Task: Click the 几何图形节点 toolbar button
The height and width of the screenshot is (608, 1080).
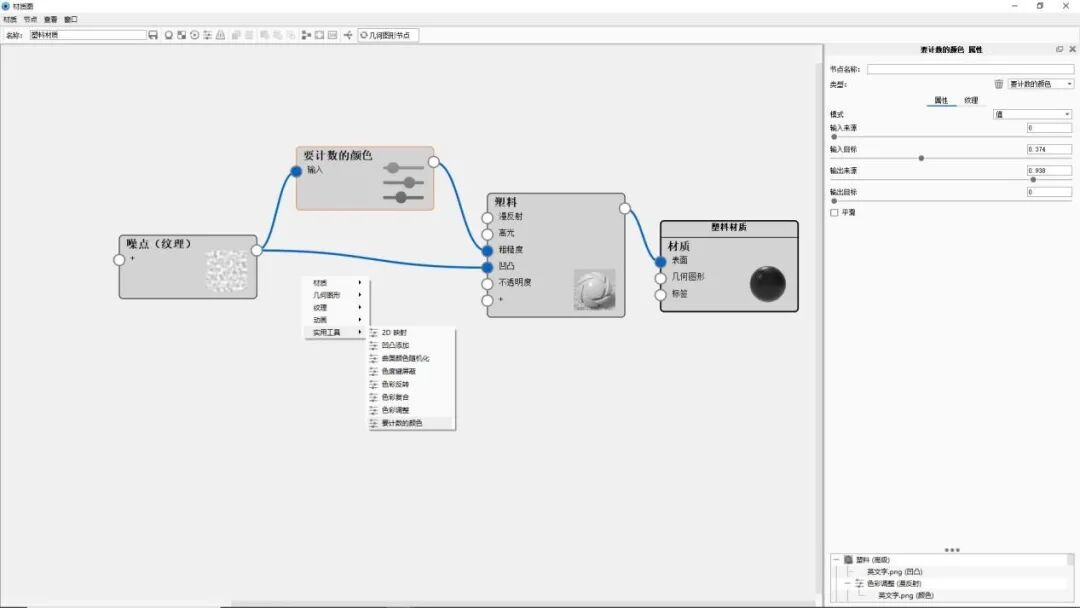Action: click(x=387, y=34)
